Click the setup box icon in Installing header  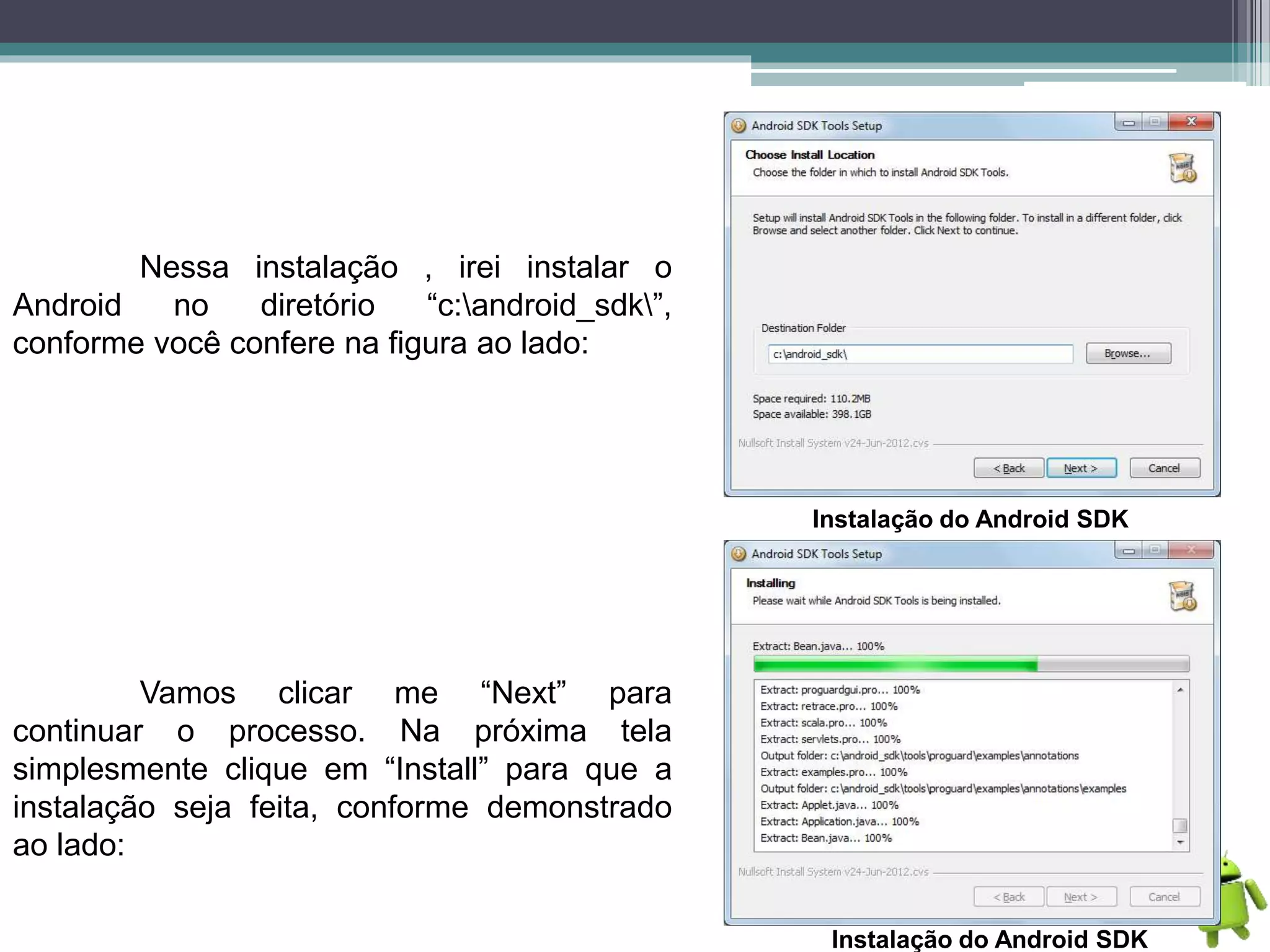click(x=1183, y=596)
